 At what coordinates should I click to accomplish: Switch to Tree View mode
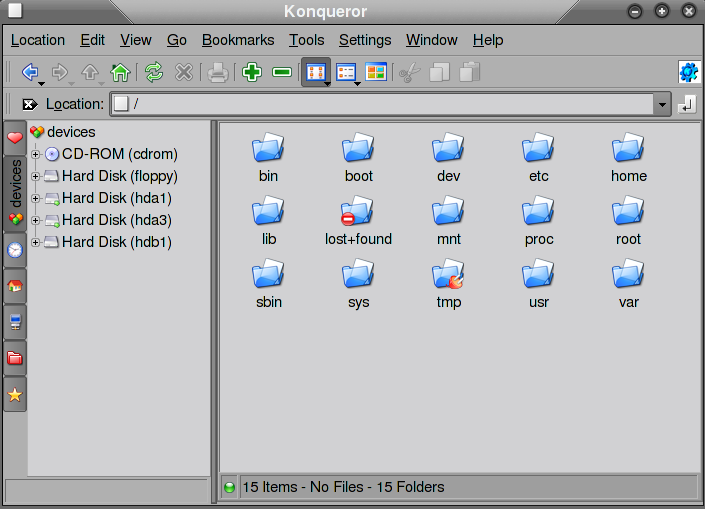click(346, 72)
